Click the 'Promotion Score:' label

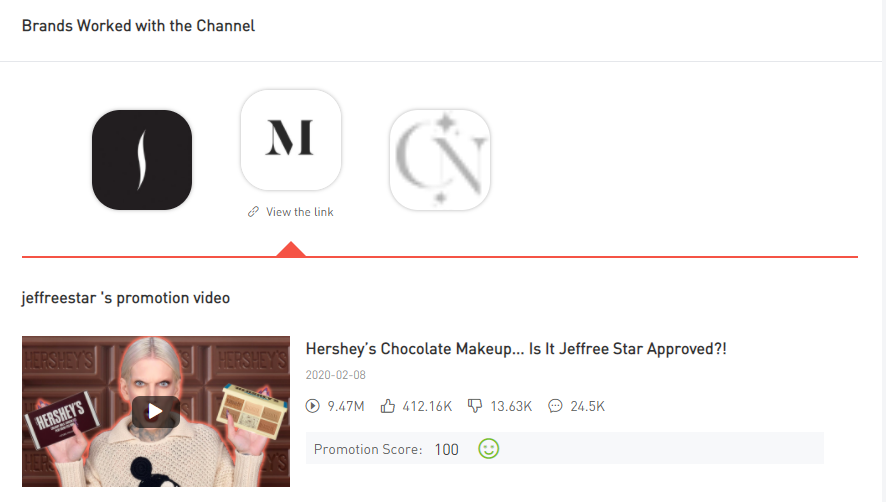[368, 449]
